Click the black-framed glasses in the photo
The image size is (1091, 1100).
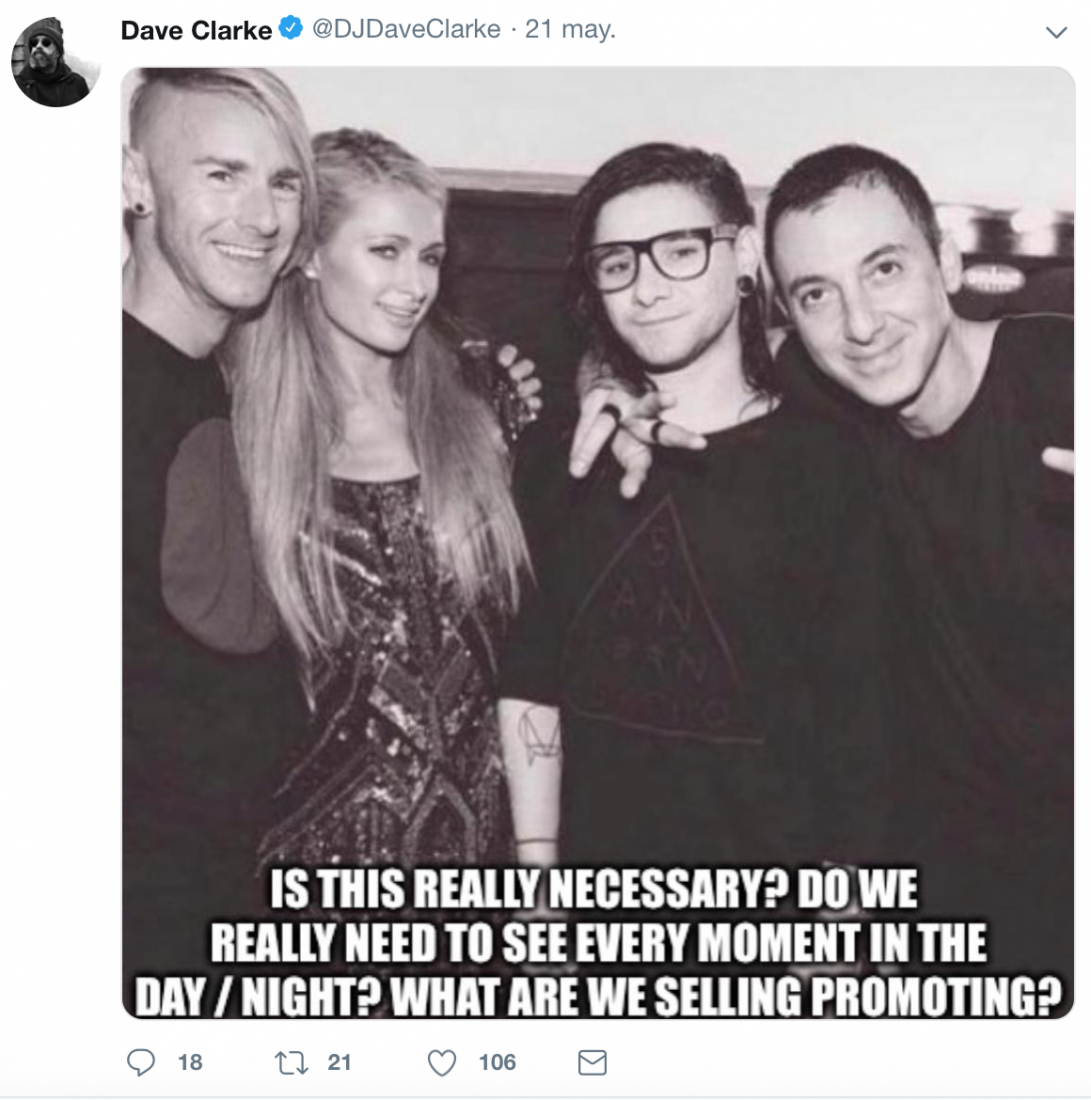pos(660,254)
